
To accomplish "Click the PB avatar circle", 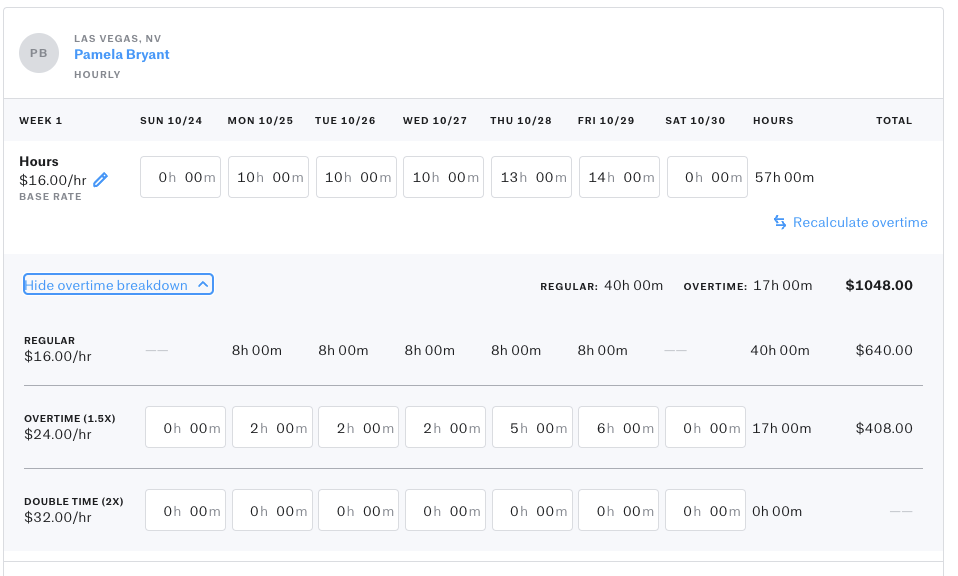I will coord(39,53).
